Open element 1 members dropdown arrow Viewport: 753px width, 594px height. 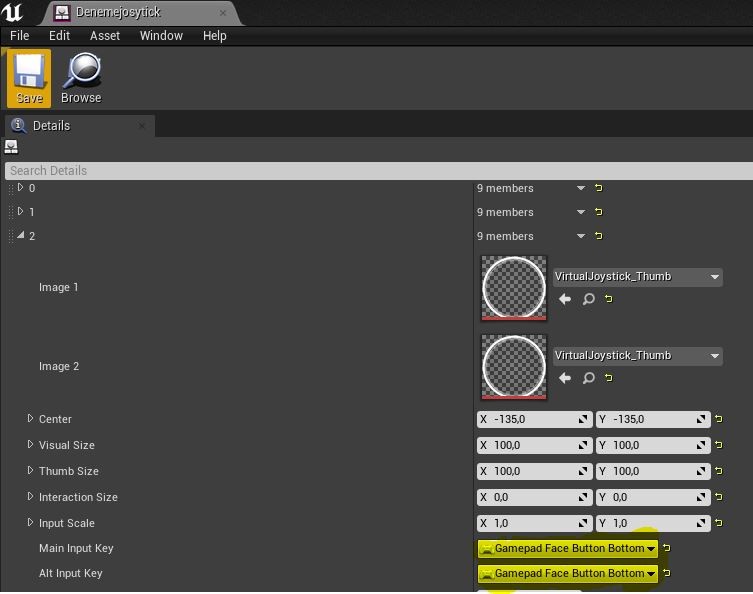coord(581,212)
